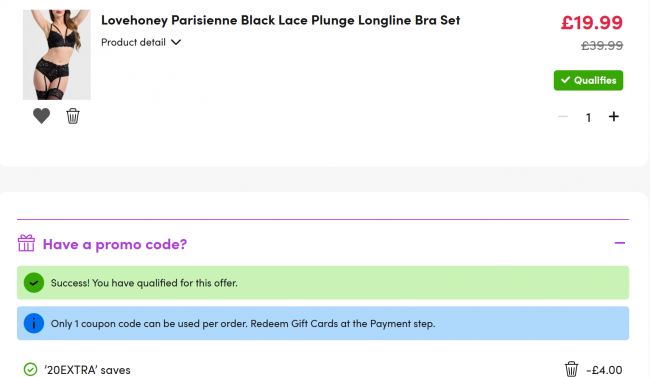Click the blue info circle icon
This screenshot has height=377, width=650.
pyautogui.click(x=34, y=323)
